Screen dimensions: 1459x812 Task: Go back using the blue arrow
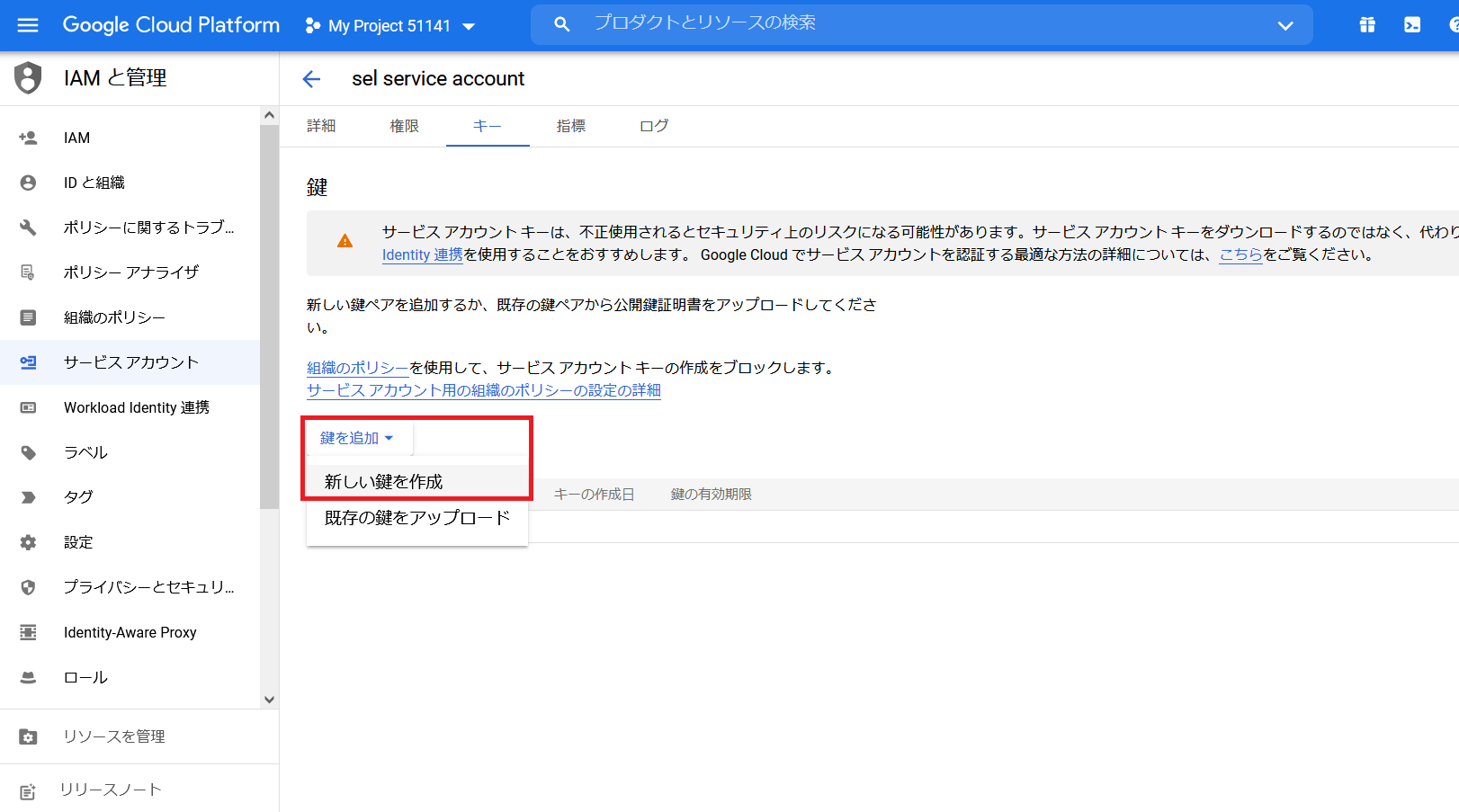311,79
